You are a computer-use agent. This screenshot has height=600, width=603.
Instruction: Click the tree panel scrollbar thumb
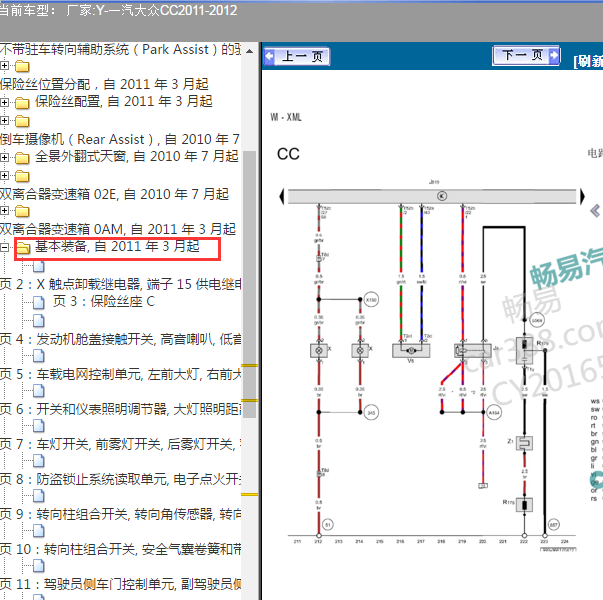(x=250, y=284)
